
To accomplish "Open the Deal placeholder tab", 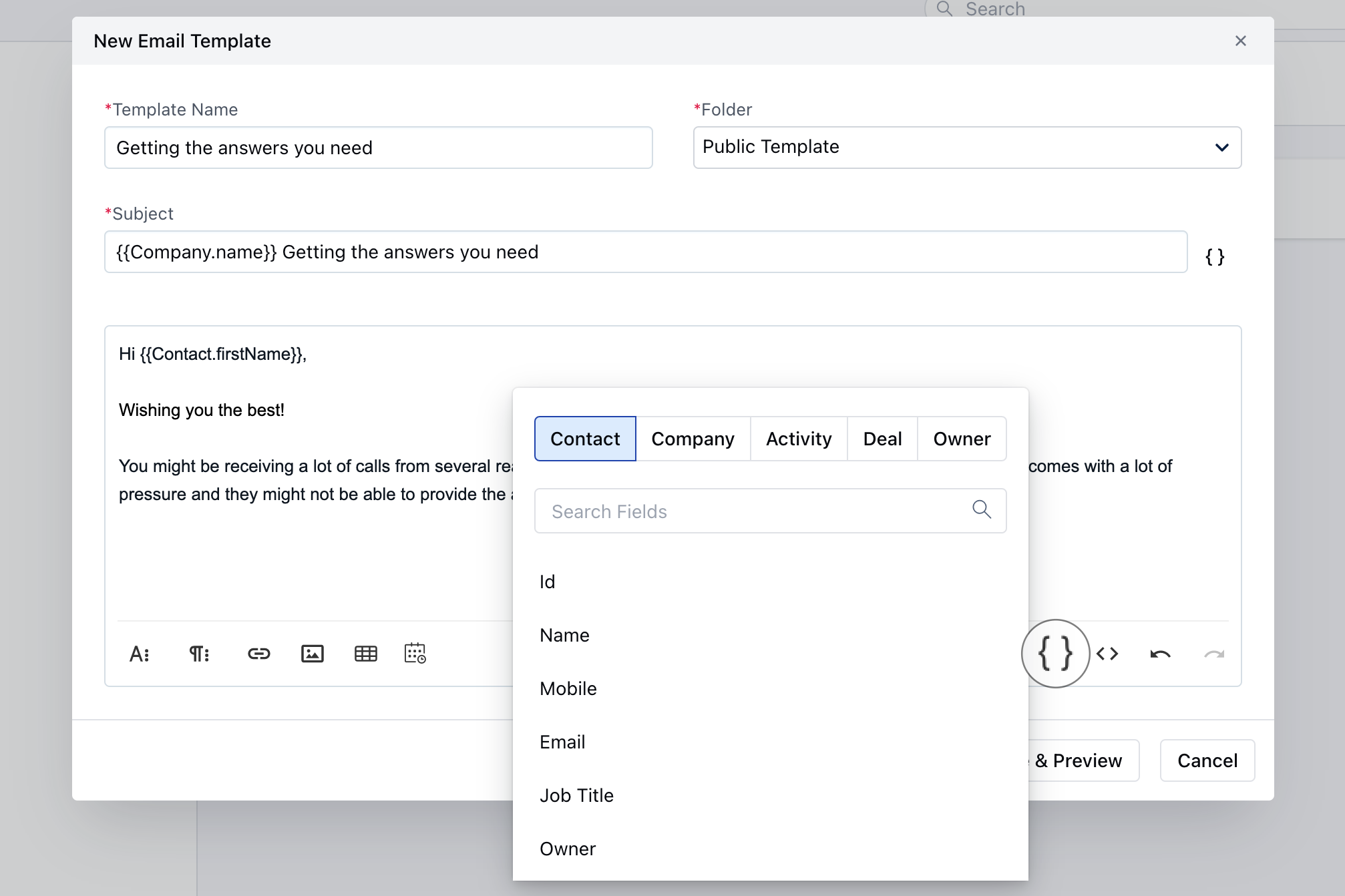I will (x=882, y=439).
